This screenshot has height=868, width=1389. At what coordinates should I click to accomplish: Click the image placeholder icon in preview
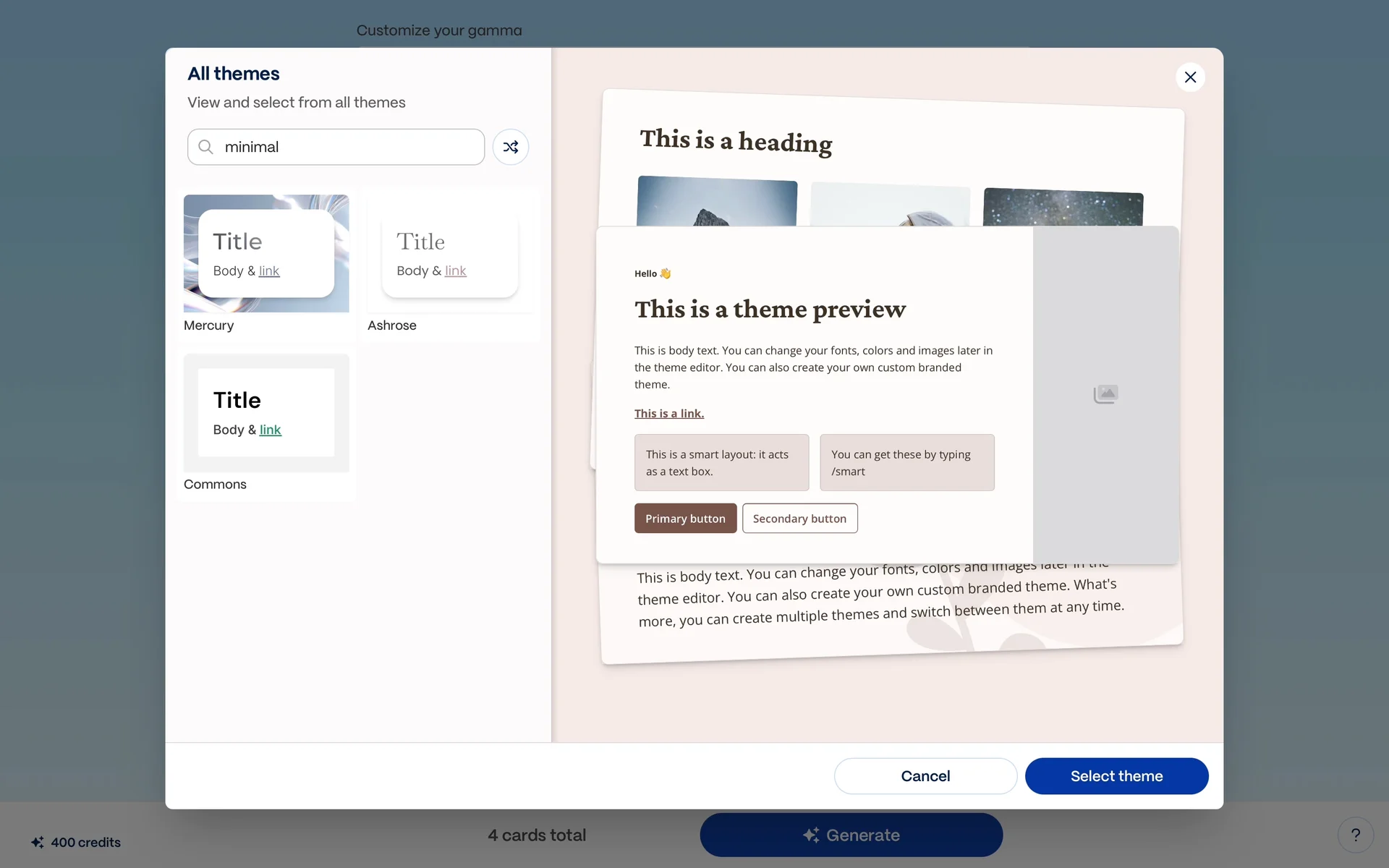point(1105,394)
